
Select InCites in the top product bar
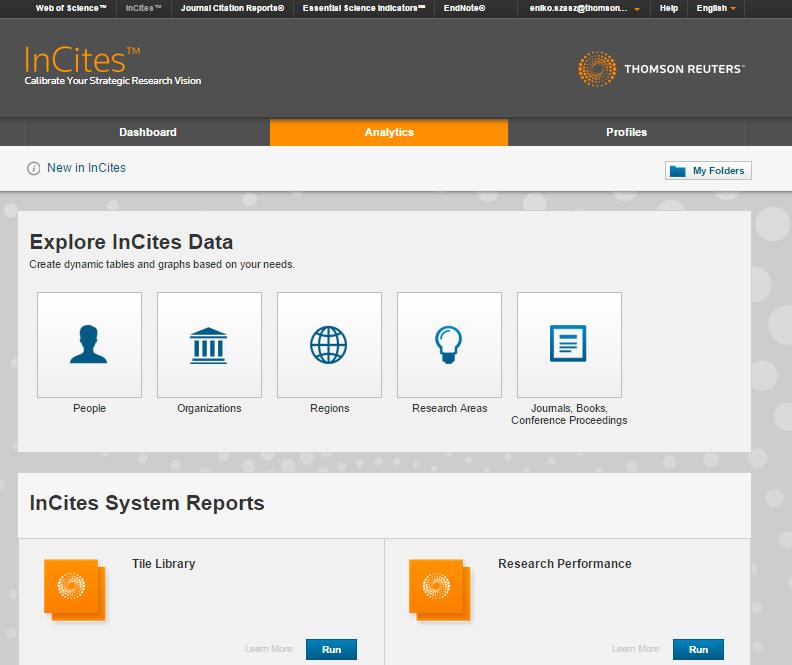[x=143, y=8]
